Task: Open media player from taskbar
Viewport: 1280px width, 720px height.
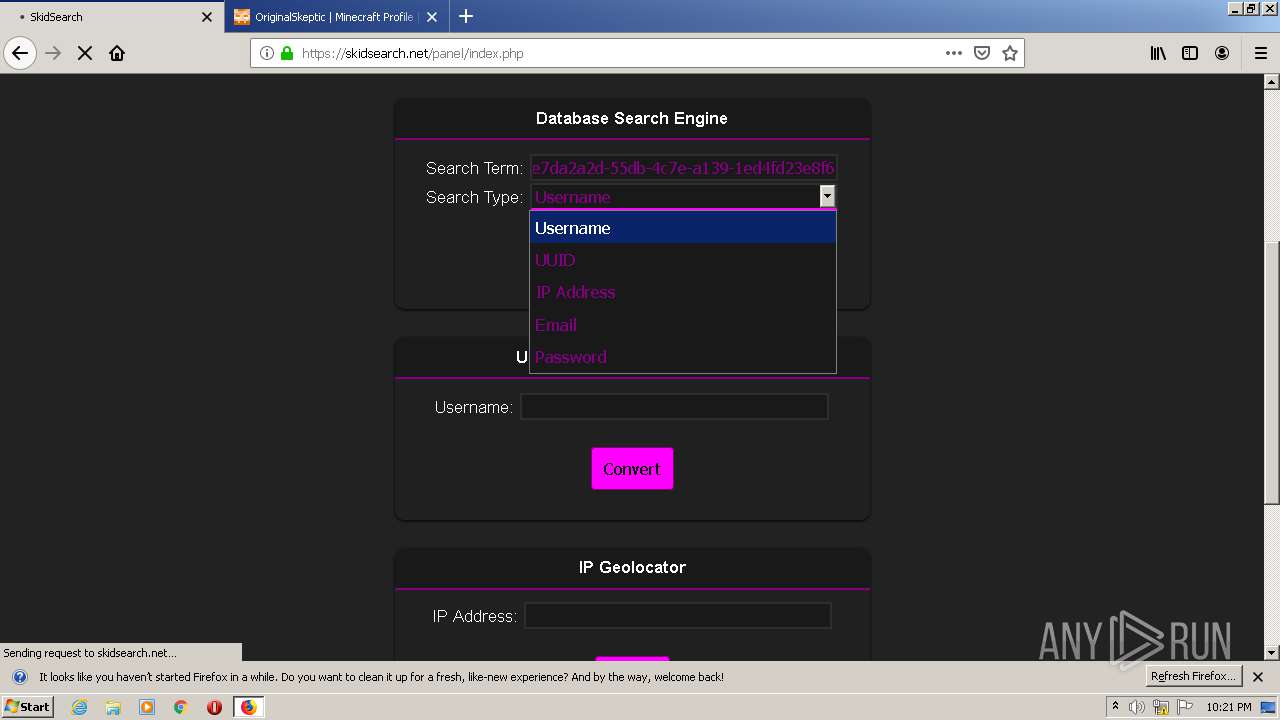Action: pyautogui.click(x=147, y=707)
